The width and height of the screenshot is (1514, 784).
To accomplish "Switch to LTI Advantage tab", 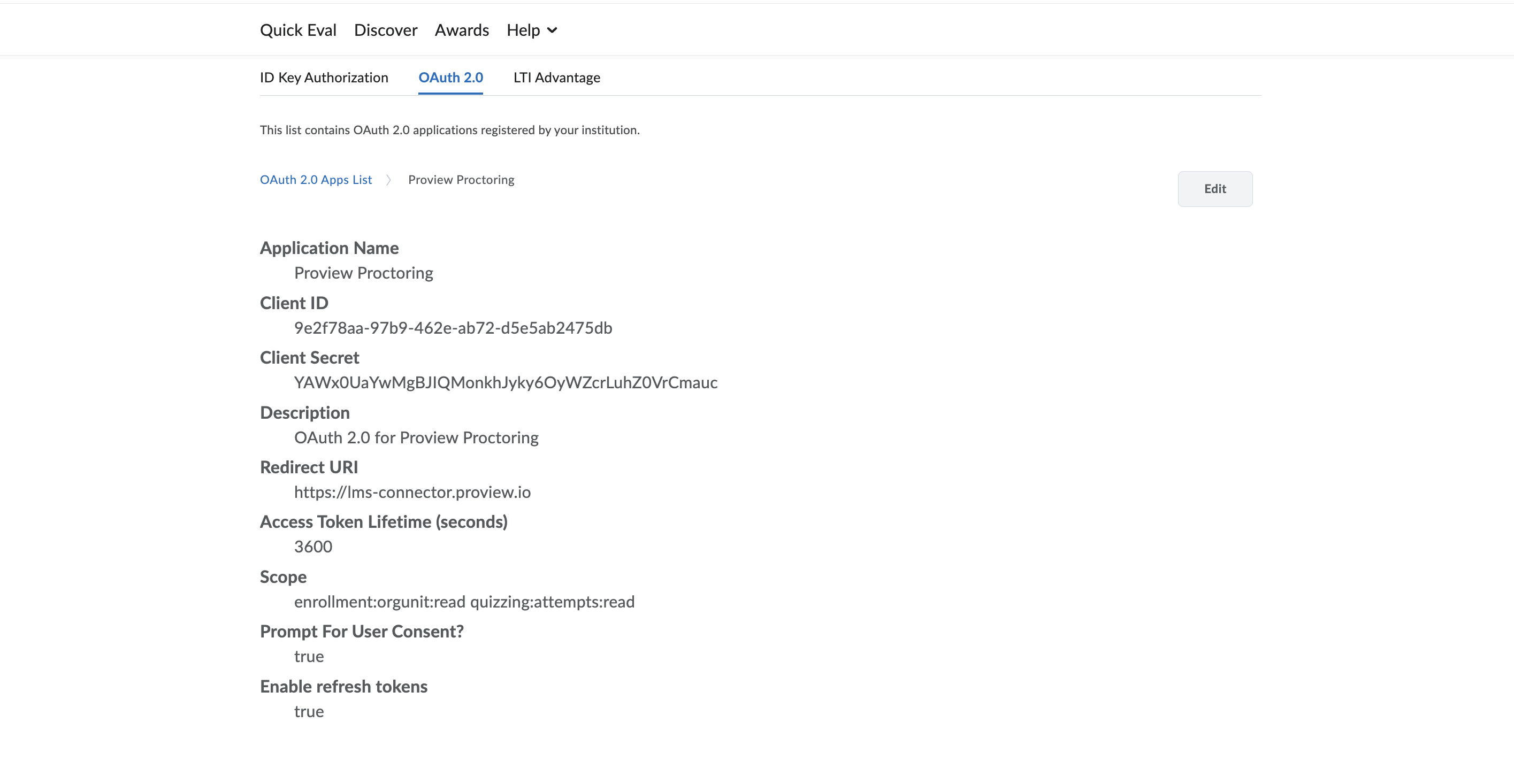I will (556, 78).
